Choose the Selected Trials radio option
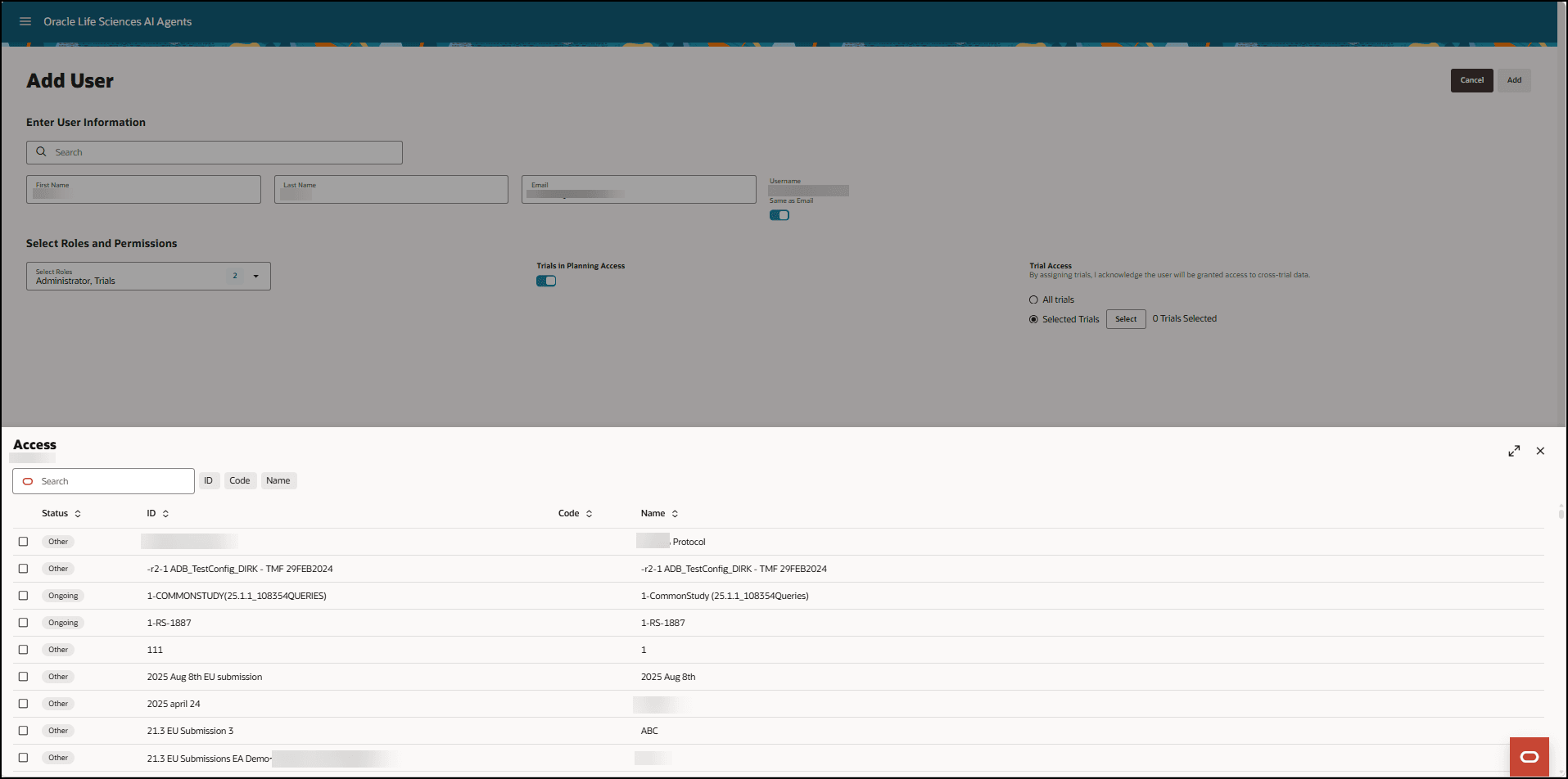The image size is (1568, 779). pos(1033,319)
